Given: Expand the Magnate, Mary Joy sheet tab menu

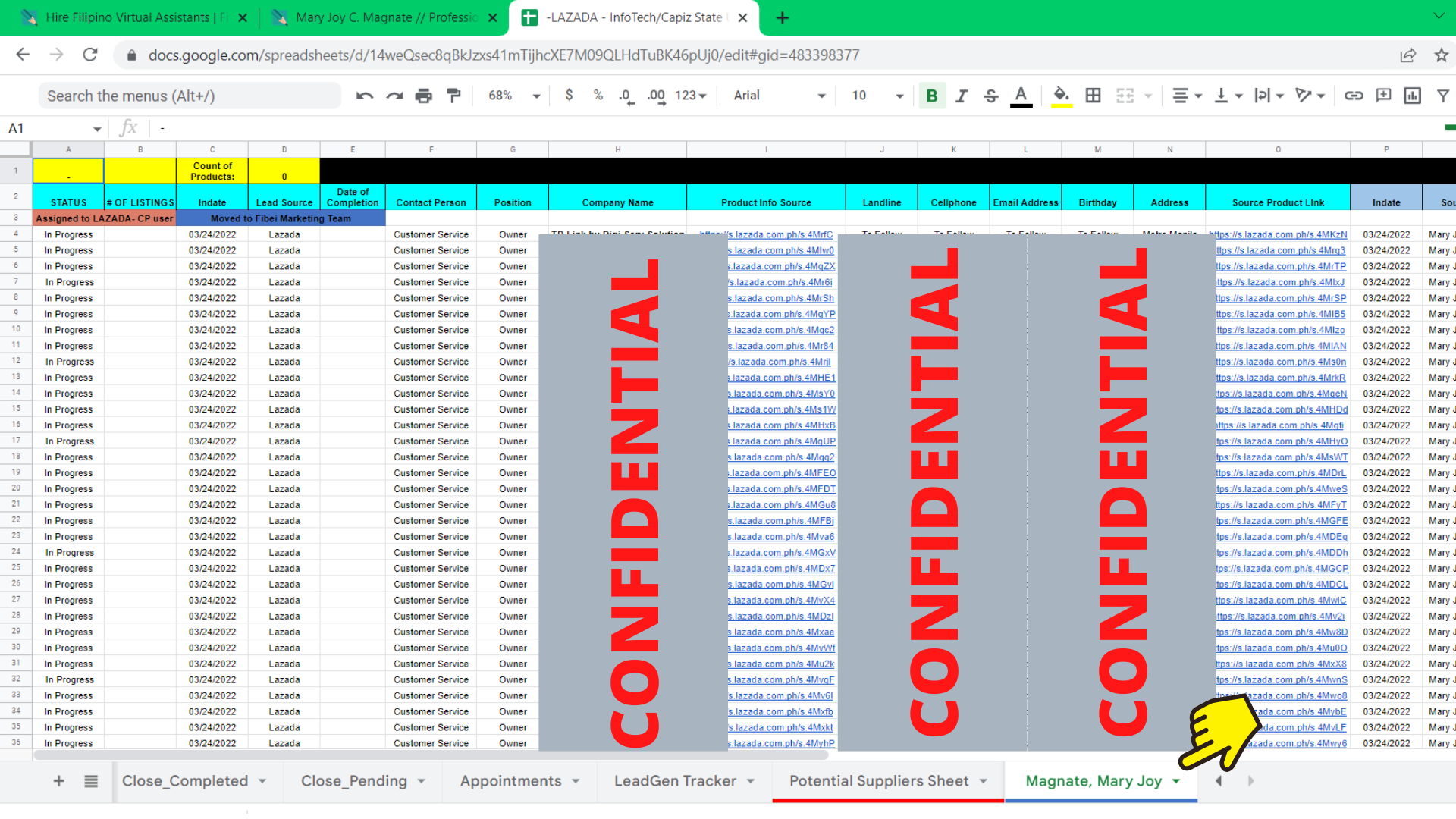Looking at the screenshot, I should pyautogui.click(x=1176, y=780).
